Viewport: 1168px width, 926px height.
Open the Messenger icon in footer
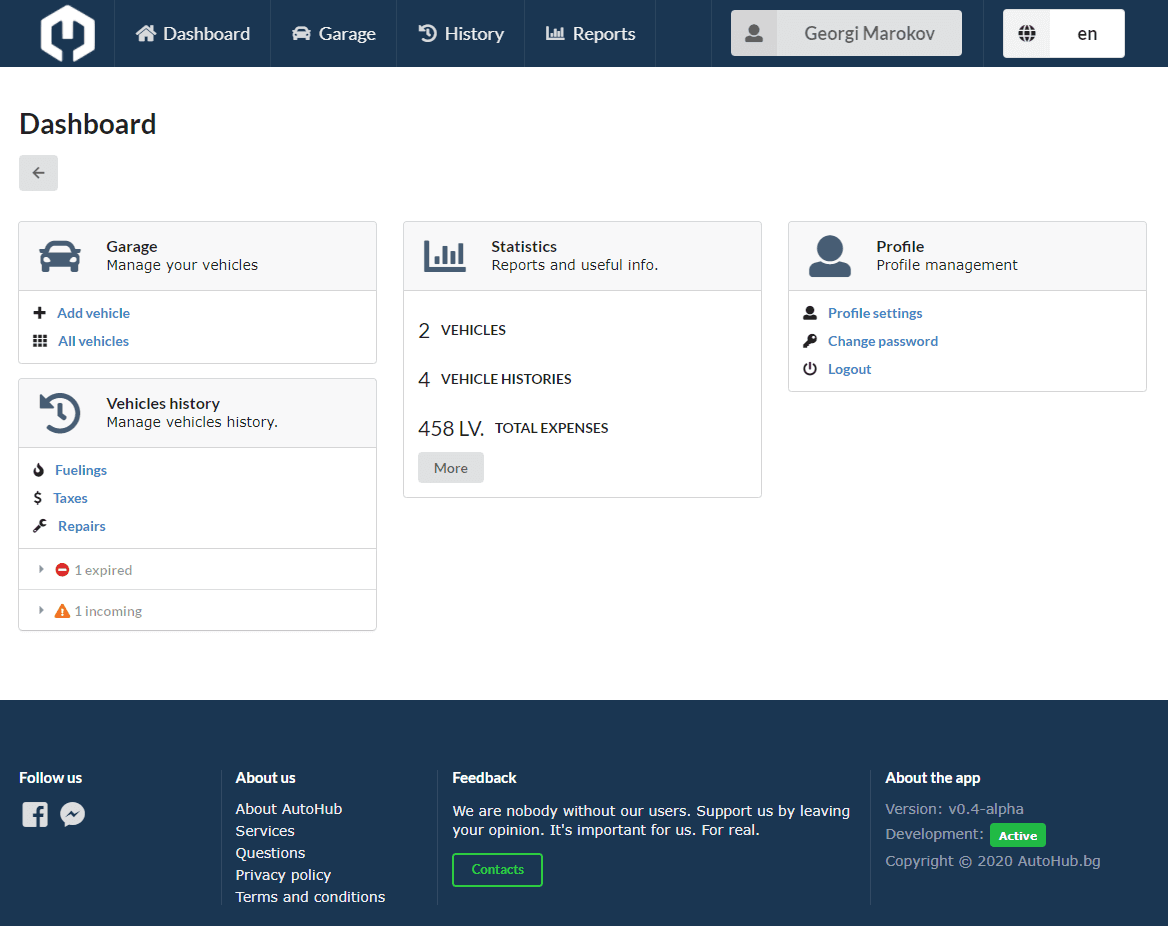(72, 814)
